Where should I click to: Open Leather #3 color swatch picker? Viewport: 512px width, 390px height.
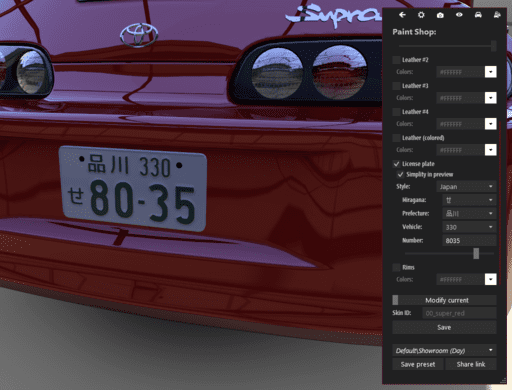[490, 98]
